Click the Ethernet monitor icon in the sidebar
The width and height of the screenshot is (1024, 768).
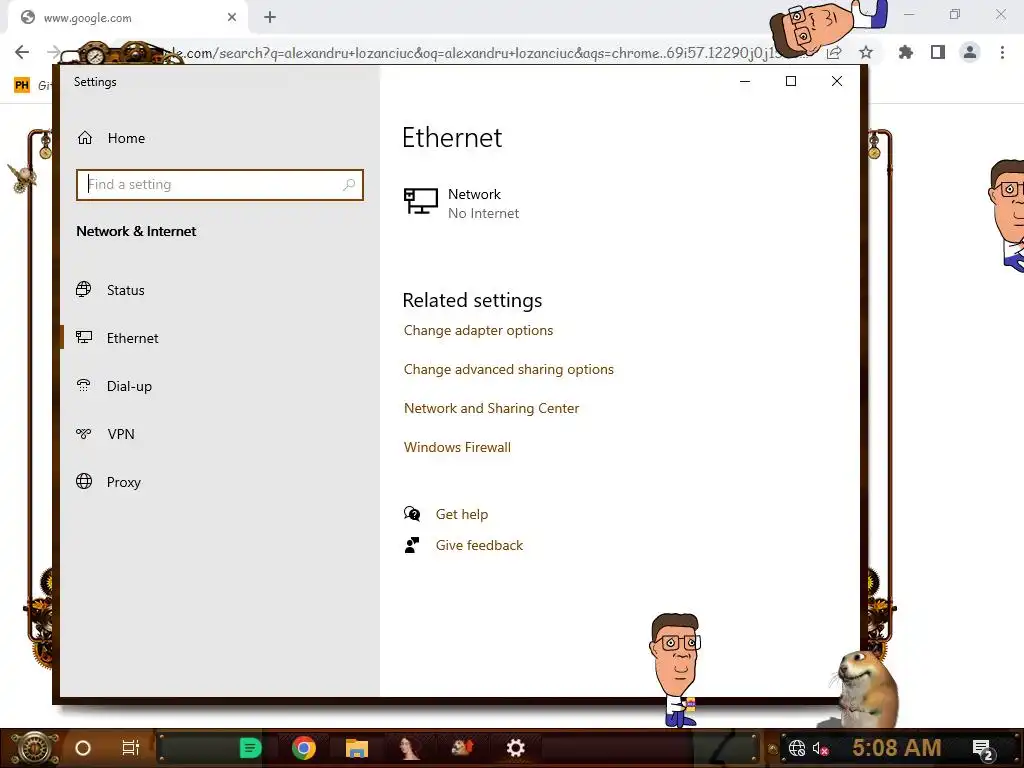pos(84,337)
